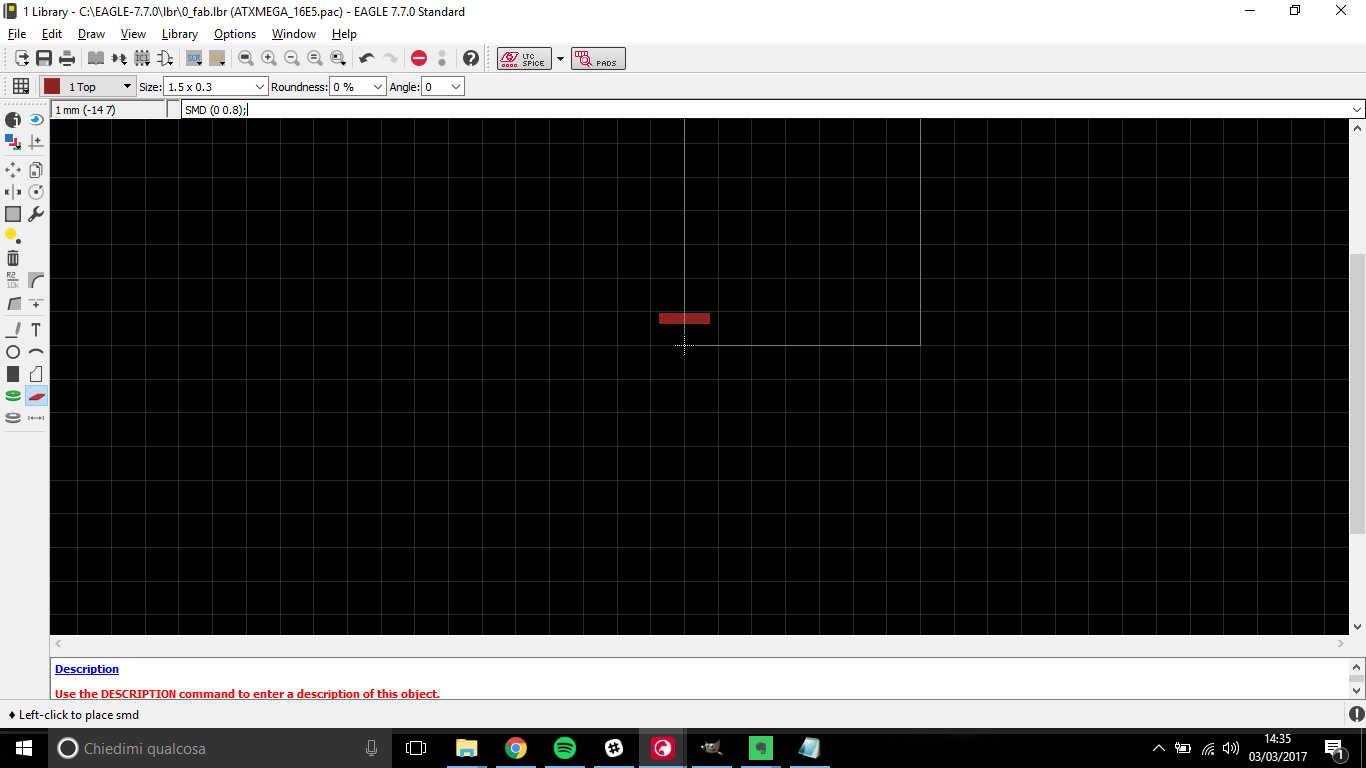Click the red layer color swatch
Image resolution: width=1366 pixels, height=768 pixels.
(52, 87)
